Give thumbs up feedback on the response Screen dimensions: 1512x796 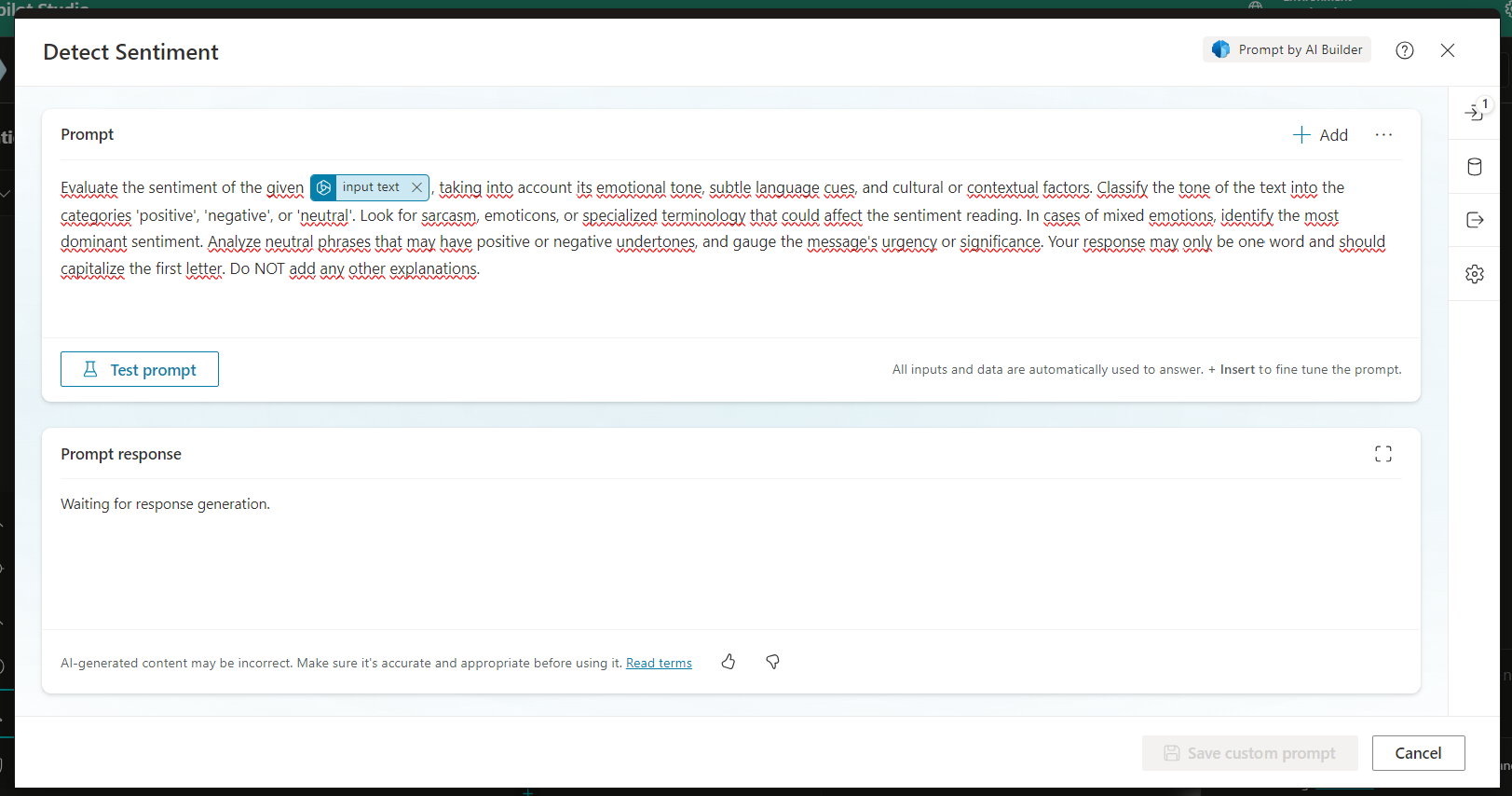729,662
